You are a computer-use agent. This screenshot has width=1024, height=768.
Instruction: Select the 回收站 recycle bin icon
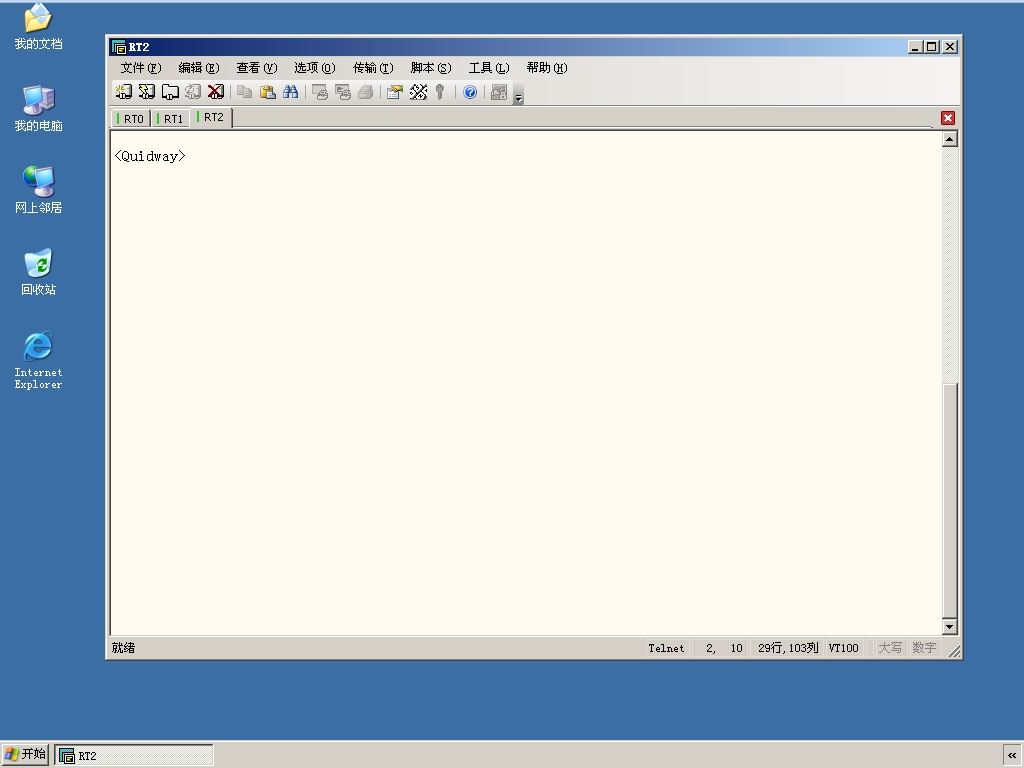(x=39, y=272)
